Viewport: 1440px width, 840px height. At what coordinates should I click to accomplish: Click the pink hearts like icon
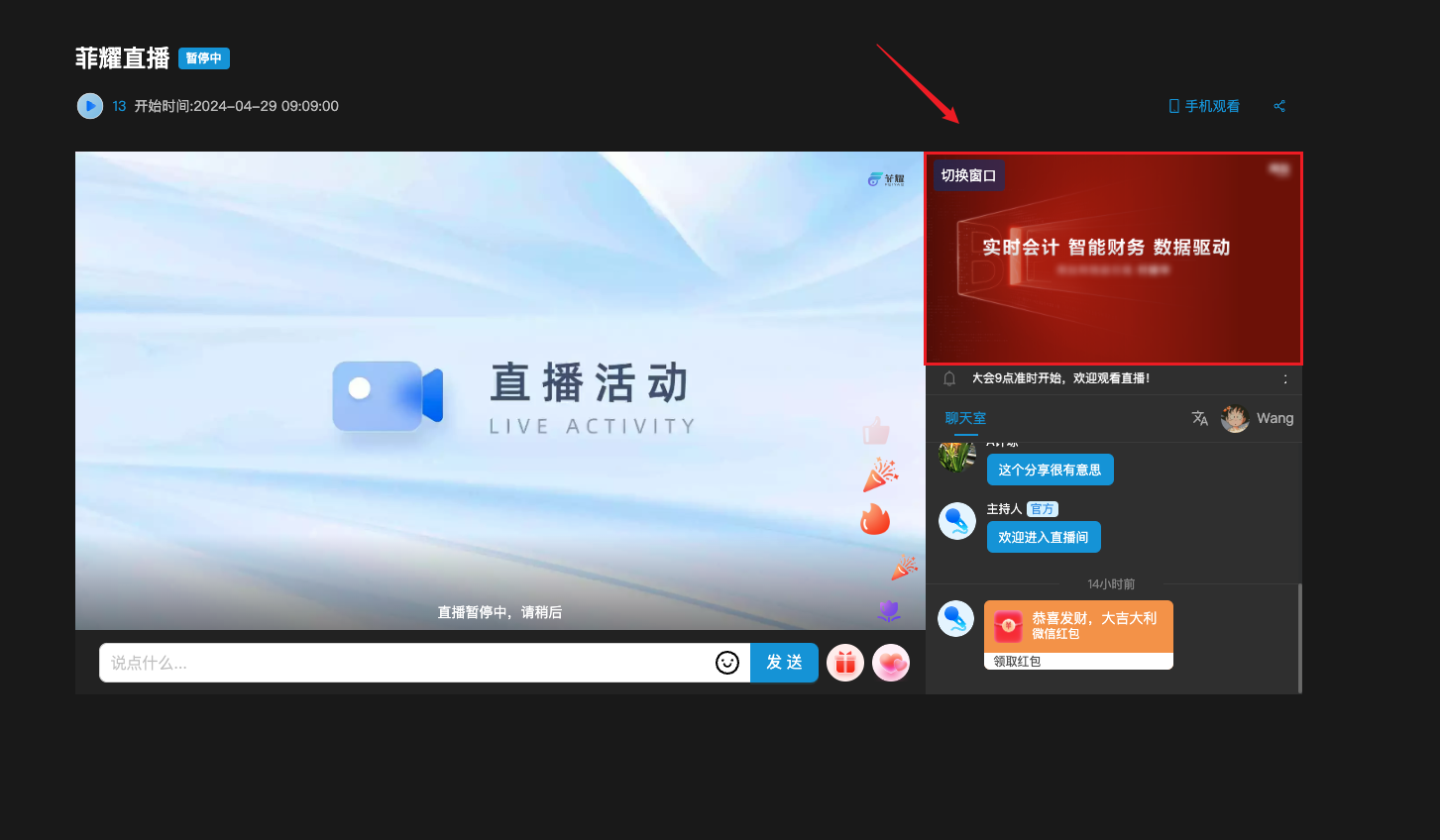point(891,663)
